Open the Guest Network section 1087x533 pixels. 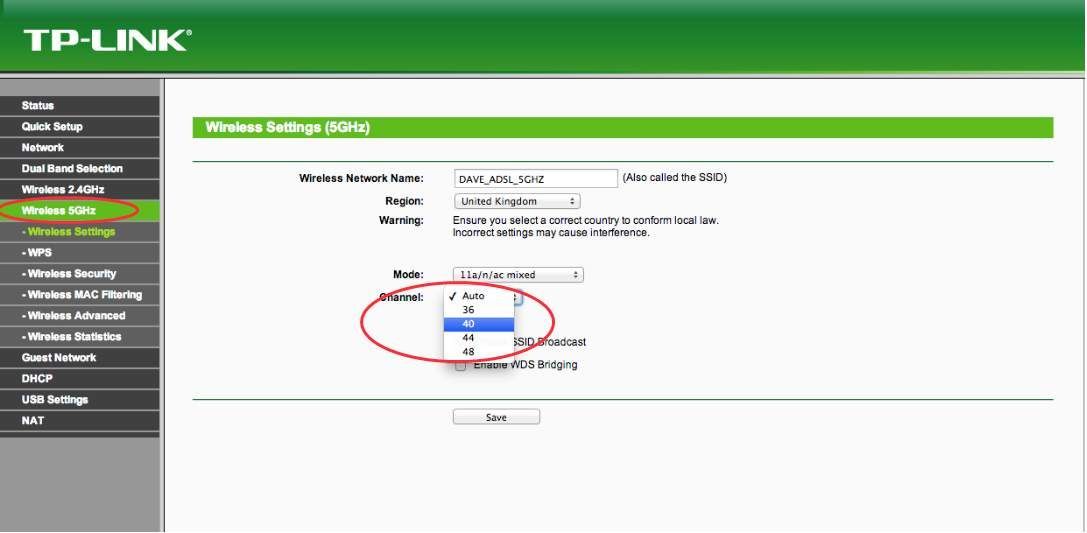coord(80,358)
